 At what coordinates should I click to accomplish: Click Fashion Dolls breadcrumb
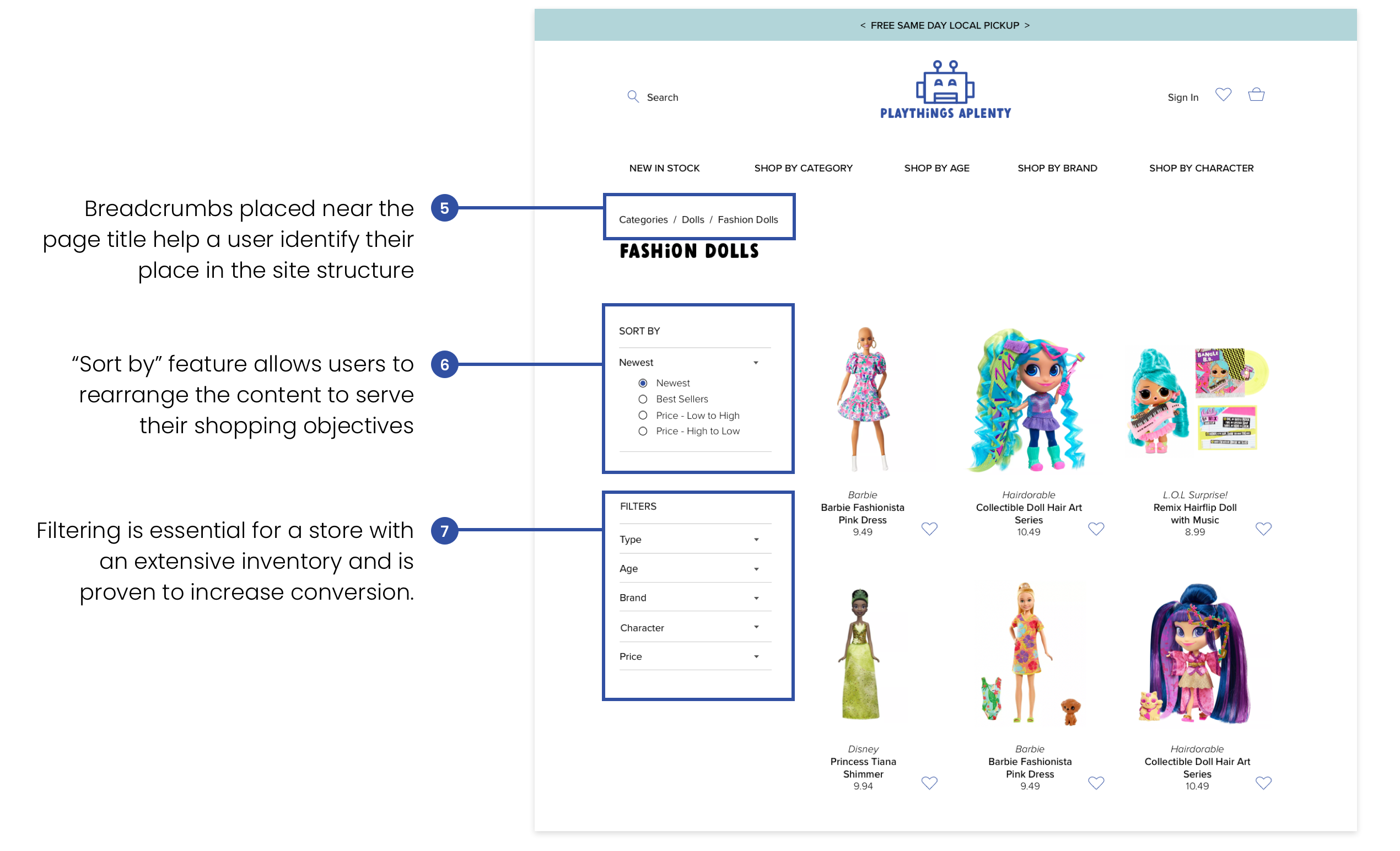(748, 219)
